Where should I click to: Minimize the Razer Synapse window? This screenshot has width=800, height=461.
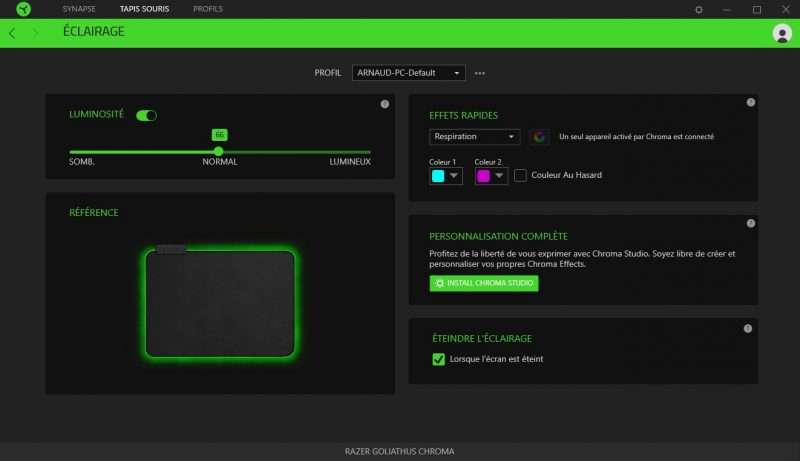coord(727,9)
